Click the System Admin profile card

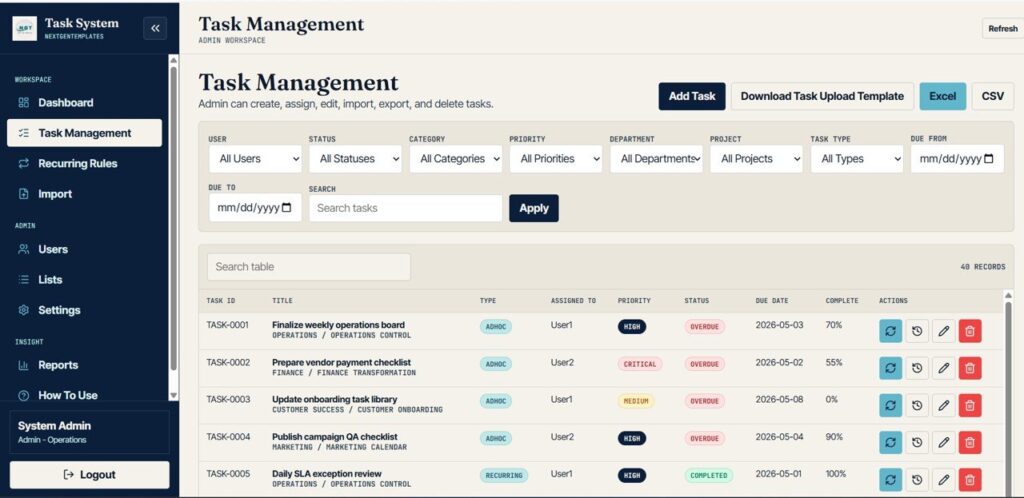89,431
